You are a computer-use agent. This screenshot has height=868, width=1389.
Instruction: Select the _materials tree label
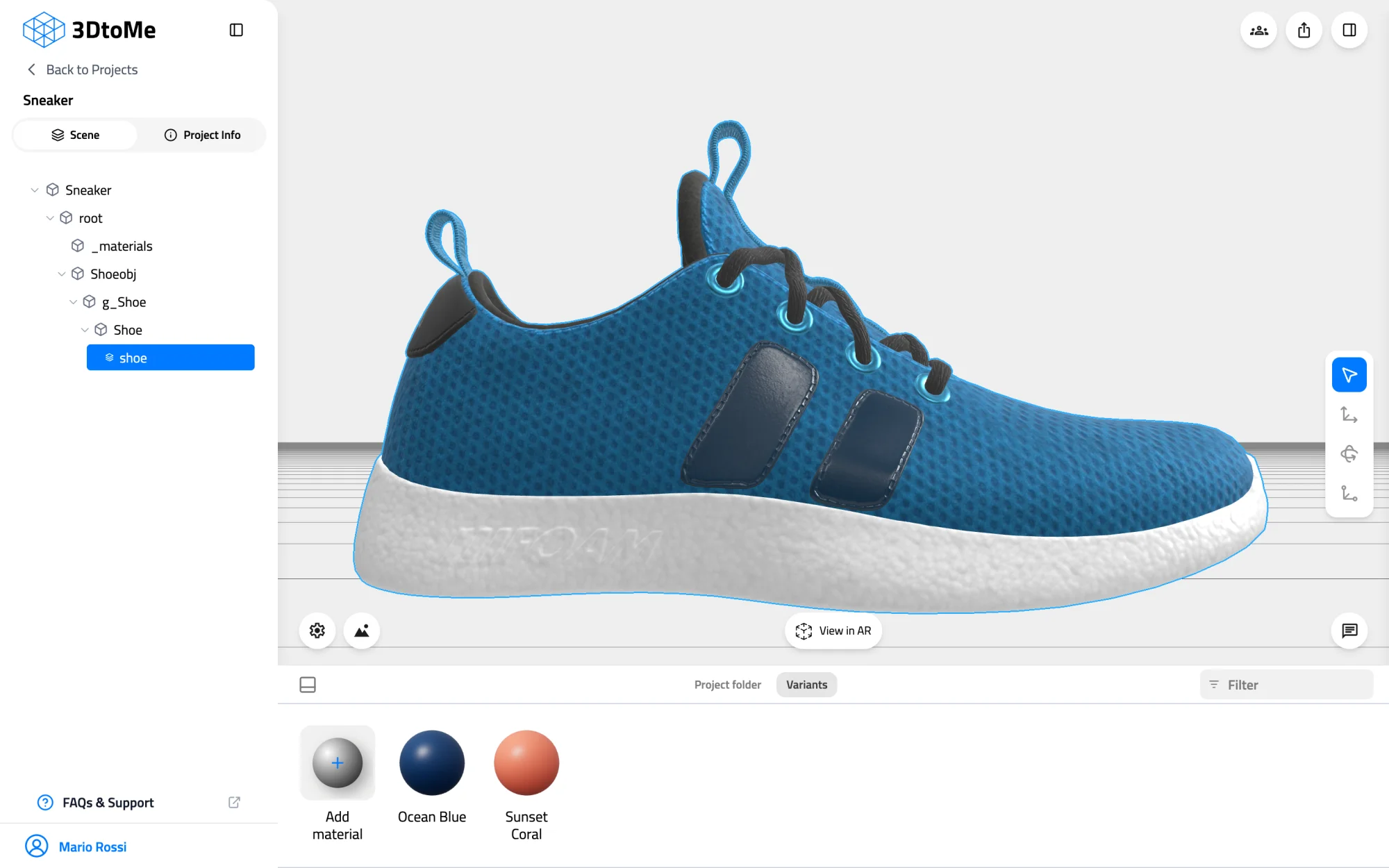click(122, 246)
